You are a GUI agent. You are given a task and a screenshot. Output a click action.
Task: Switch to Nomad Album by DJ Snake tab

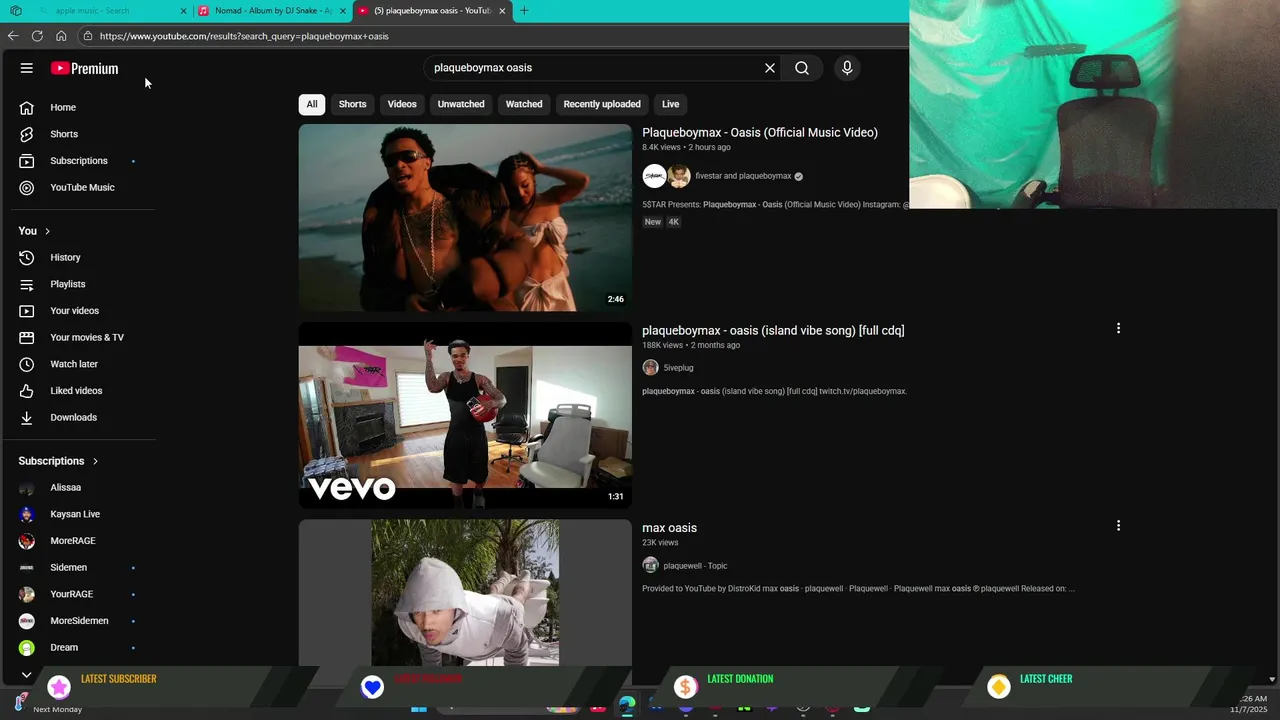272,11
